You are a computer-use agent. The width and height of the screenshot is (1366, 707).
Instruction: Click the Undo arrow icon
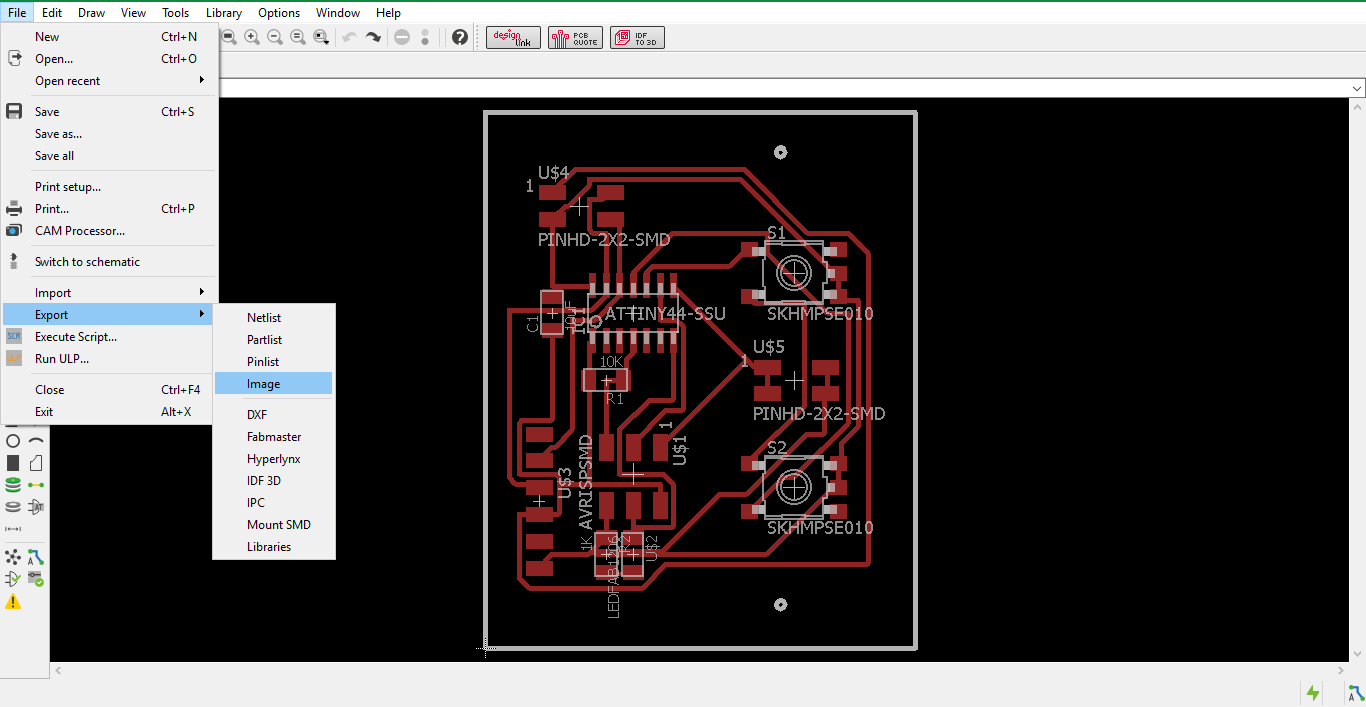tap(350, 37)
